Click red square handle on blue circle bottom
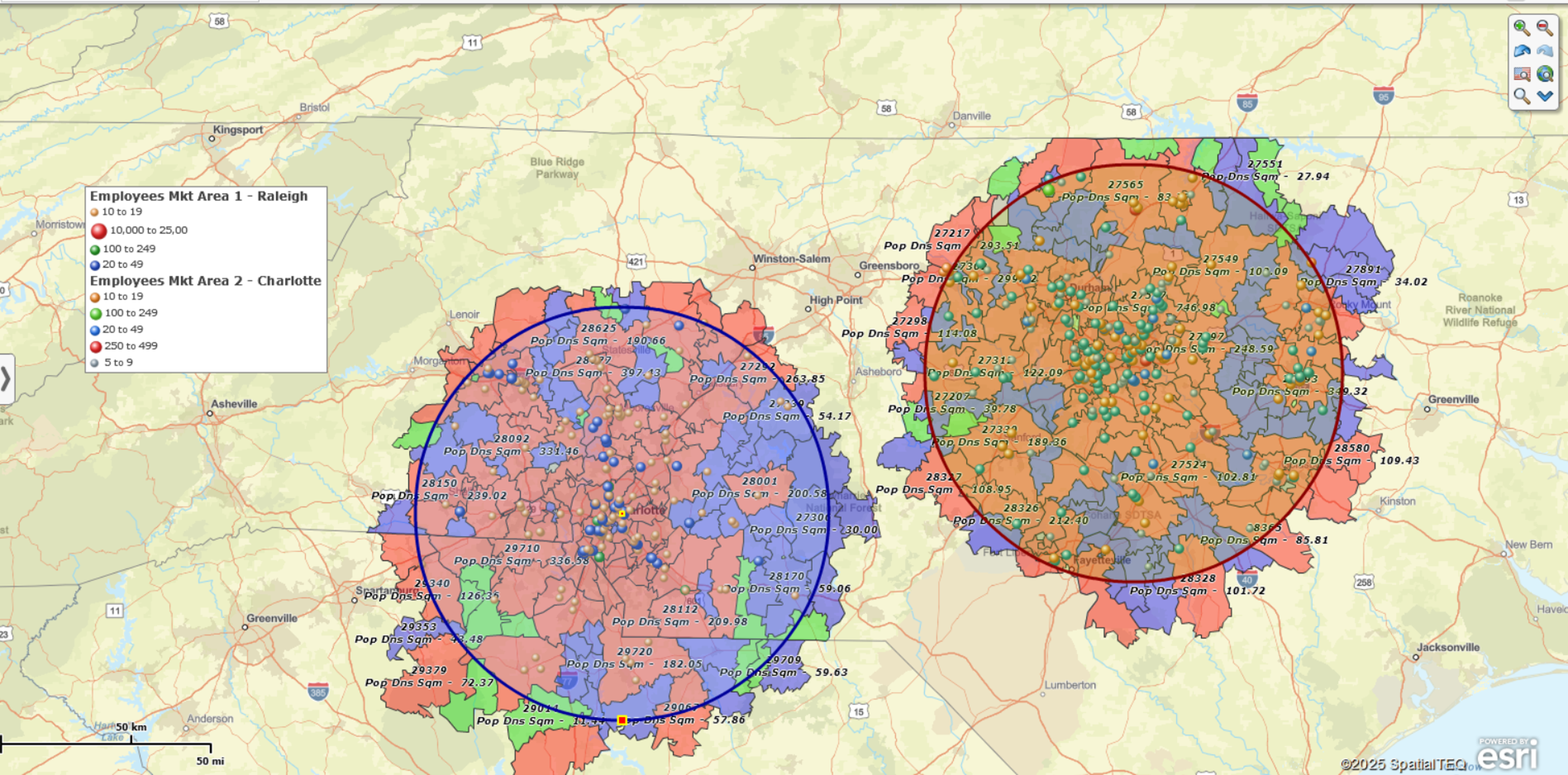Screen dimensions: 1568x775 (x=622, y=720)
